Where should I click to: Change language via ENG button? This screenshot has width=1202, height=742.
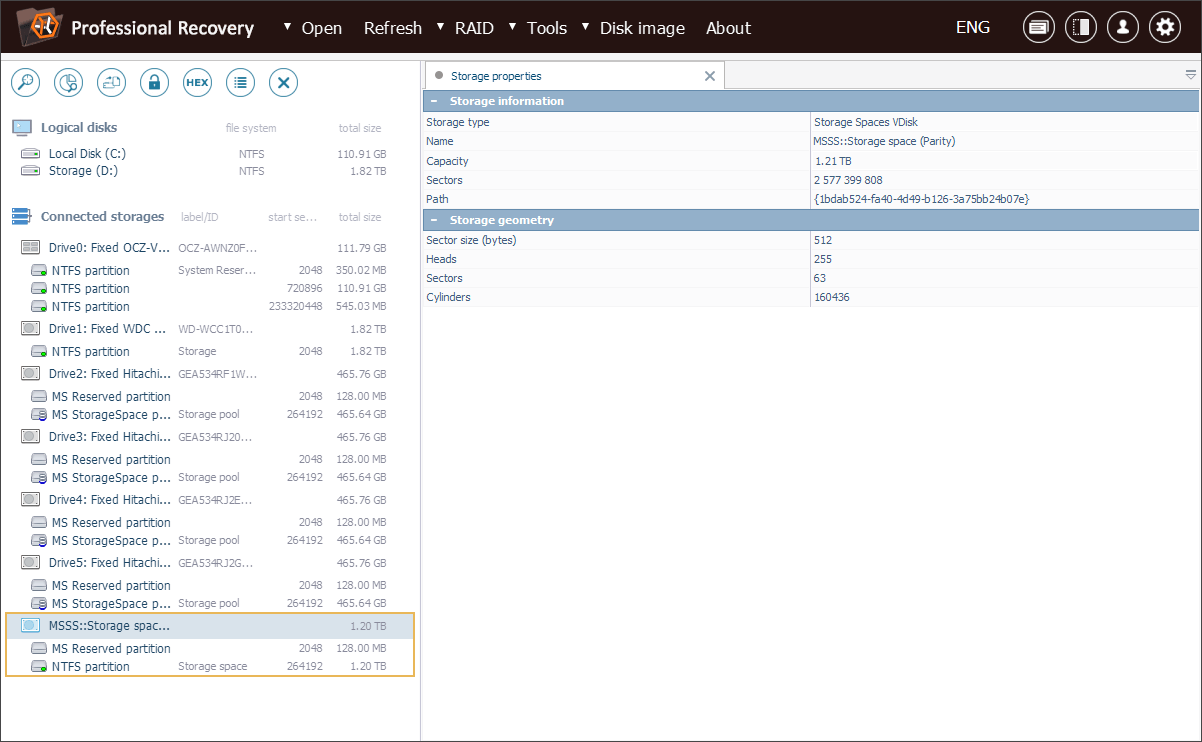pyautogui.click(x=973, y=27)
